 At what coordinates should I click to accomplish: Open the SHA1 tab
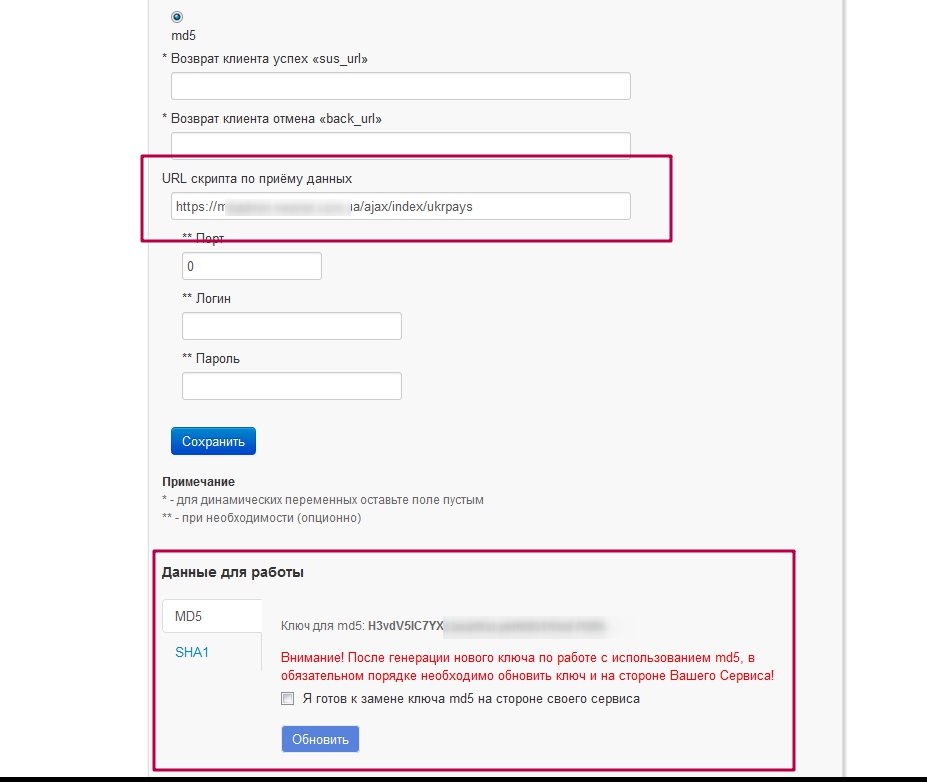(192, 652)
